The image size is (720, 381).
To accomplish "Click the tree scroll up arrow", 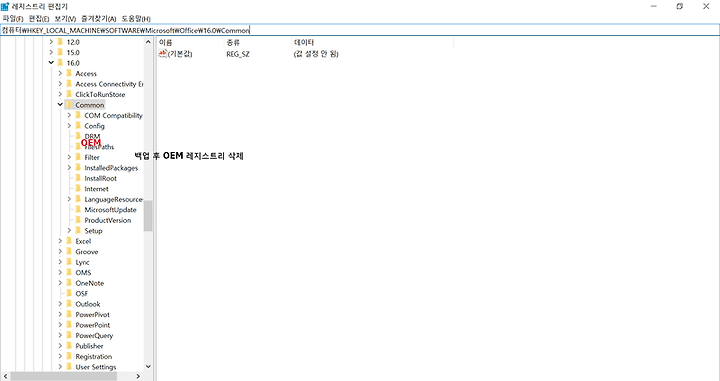I will click(x=148, y=42).
